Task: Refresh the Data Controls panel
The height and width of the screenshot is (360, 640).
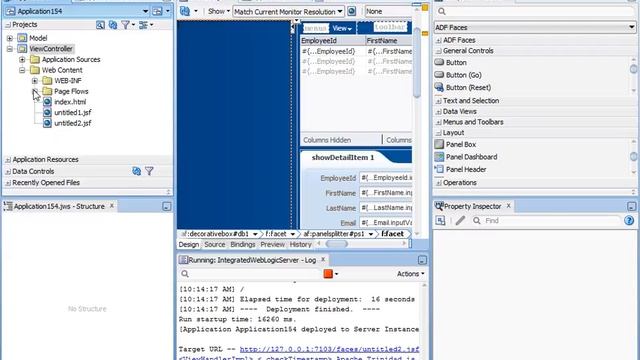Action: pos(136,171)
